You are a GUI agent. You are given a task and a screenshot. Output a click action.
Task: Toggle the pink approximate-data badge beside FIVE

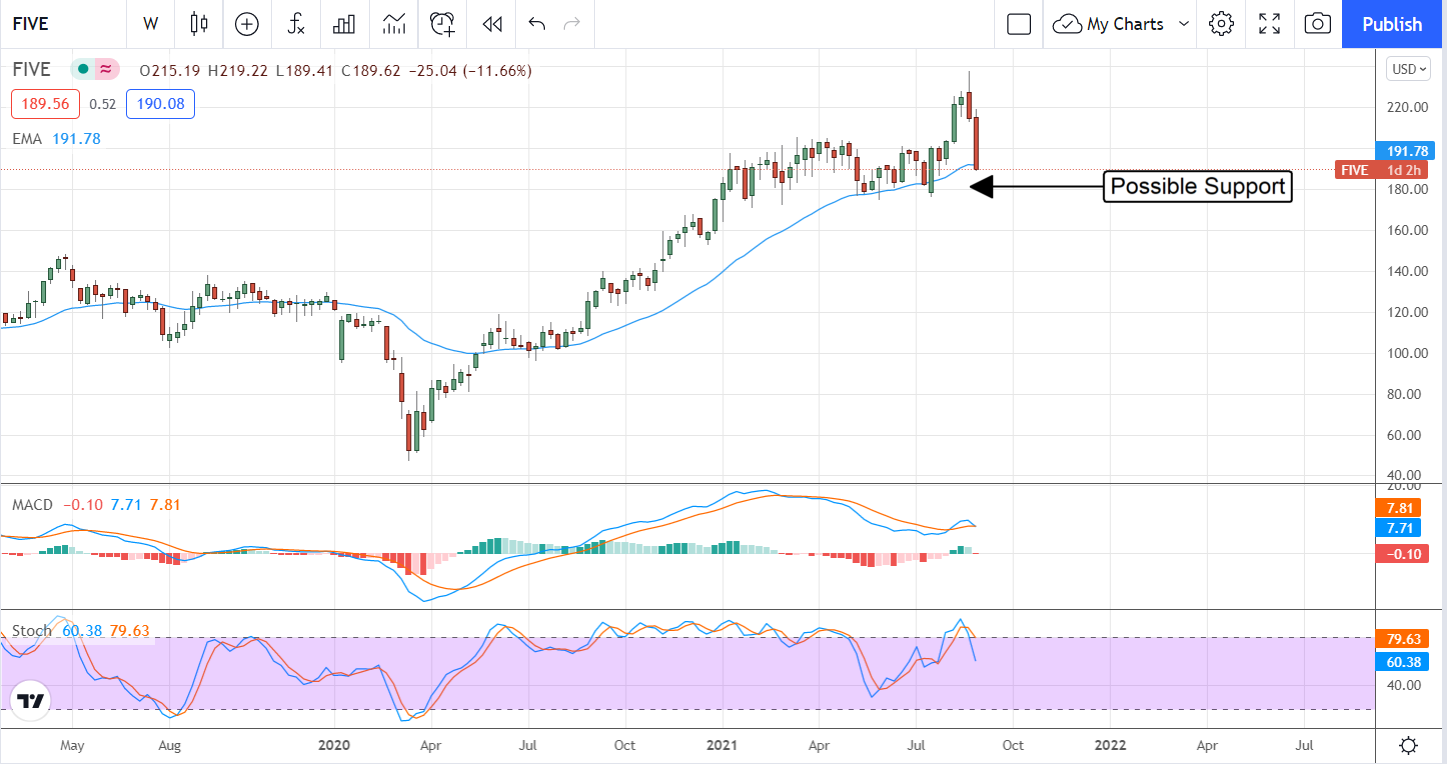click(105, 70)
